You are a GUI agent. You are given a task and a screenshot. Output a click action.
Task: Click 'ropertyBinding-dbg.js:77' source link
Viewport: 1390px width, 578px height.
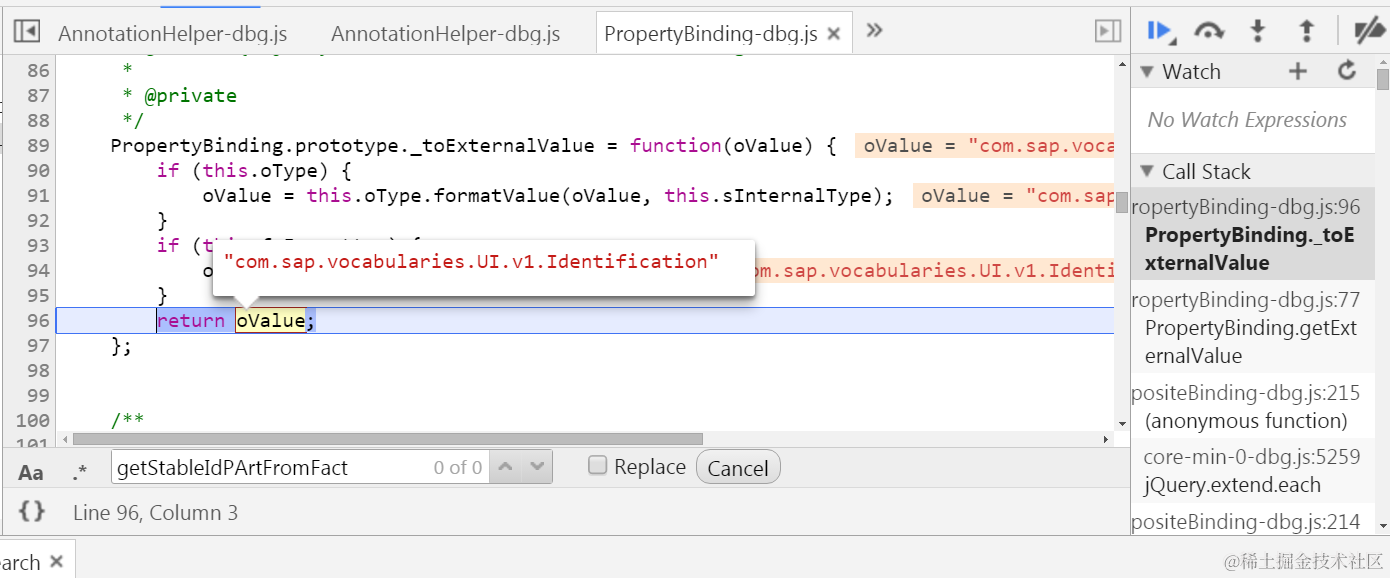(1246, 300)
